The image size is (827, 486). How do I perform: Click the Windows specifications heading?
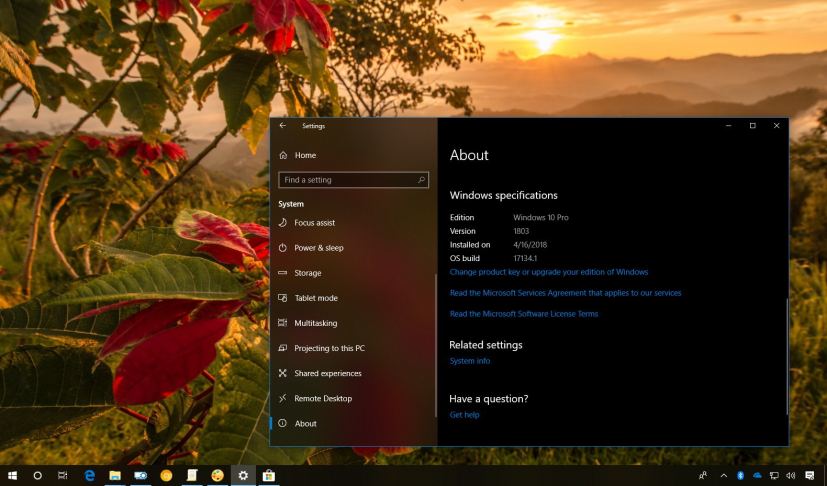pyautogui.click(x=504, y=195)
